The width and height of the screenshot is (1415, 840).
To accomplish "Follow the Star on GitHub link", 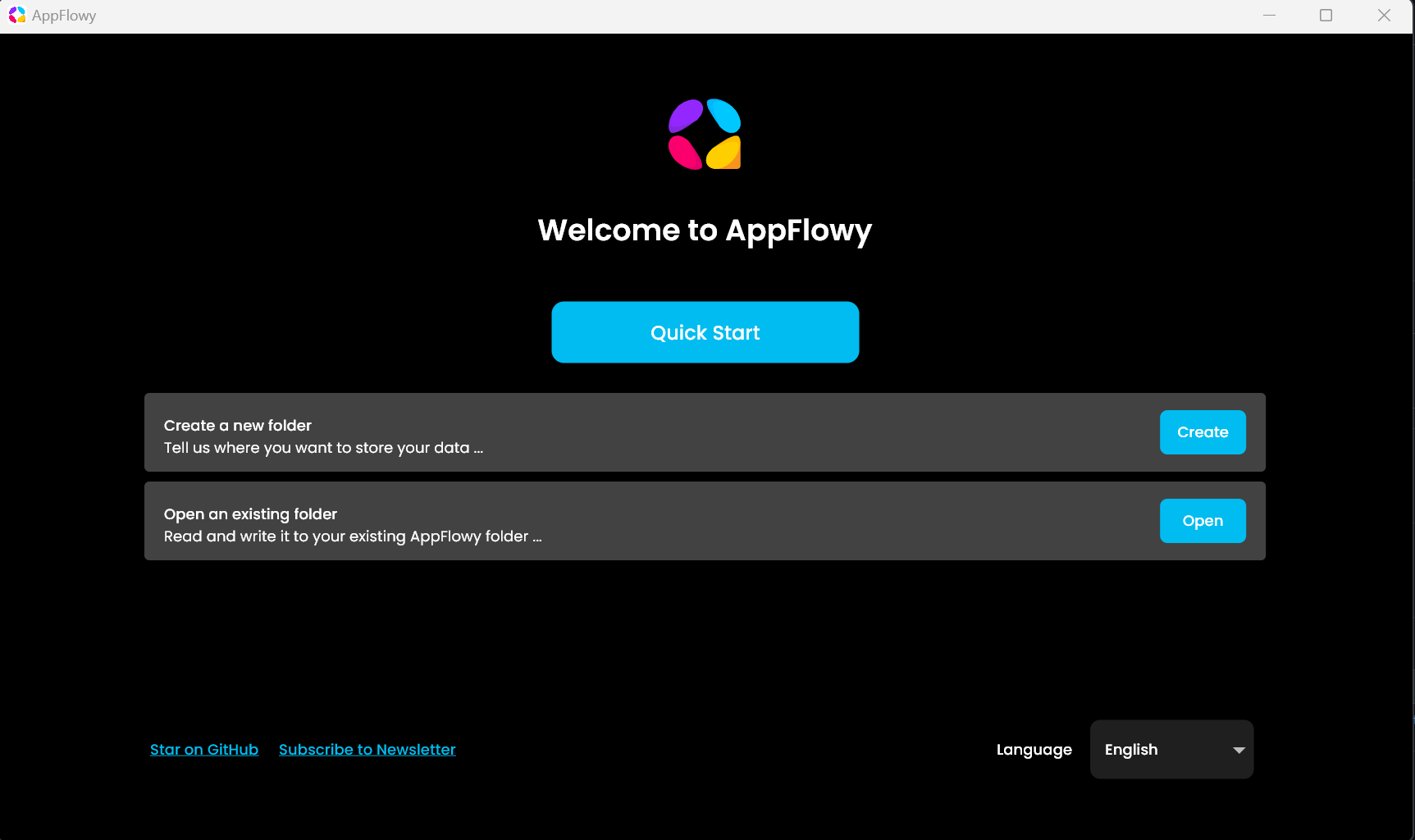I will (x=204, y=749).
